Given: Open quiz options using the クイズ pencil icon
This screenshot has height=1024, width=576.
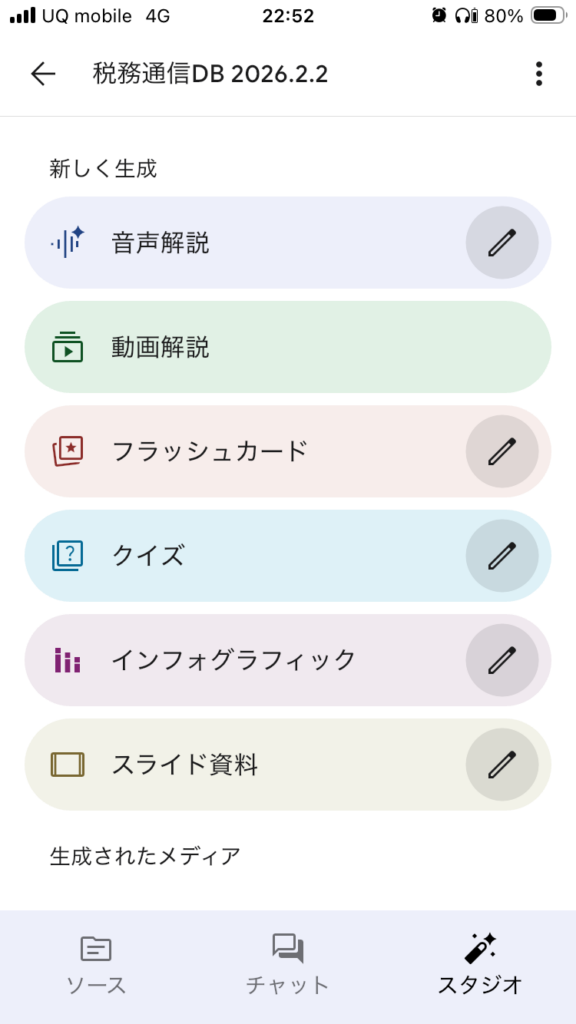Looking at the screenshot, I should tap(502, 556).
